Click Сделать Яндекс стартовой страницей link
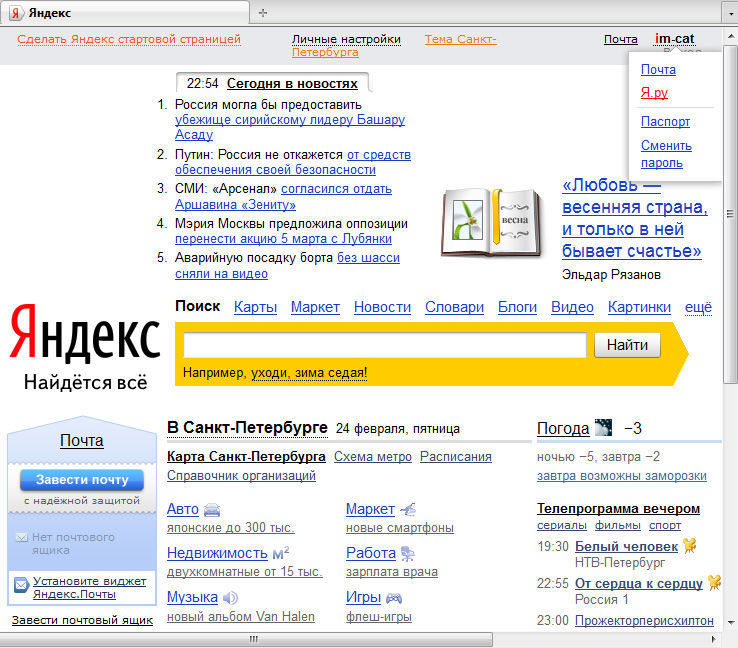738x648 pixels. [129, 39]
